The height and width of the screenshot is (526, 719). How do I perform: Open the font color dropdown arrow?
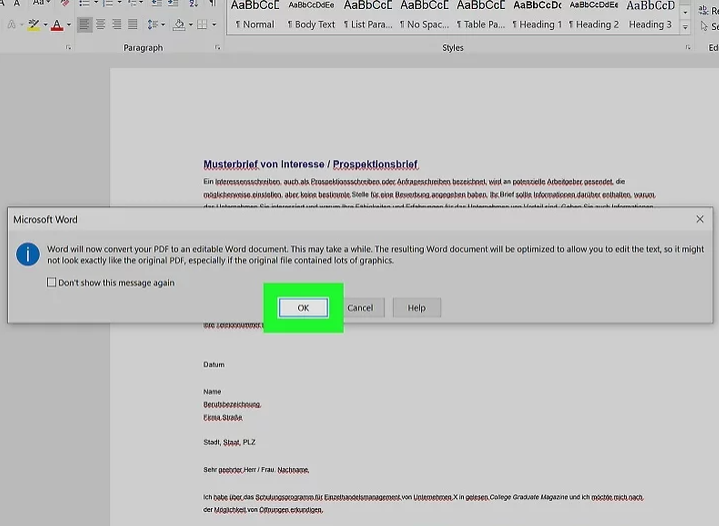point(68,24)
